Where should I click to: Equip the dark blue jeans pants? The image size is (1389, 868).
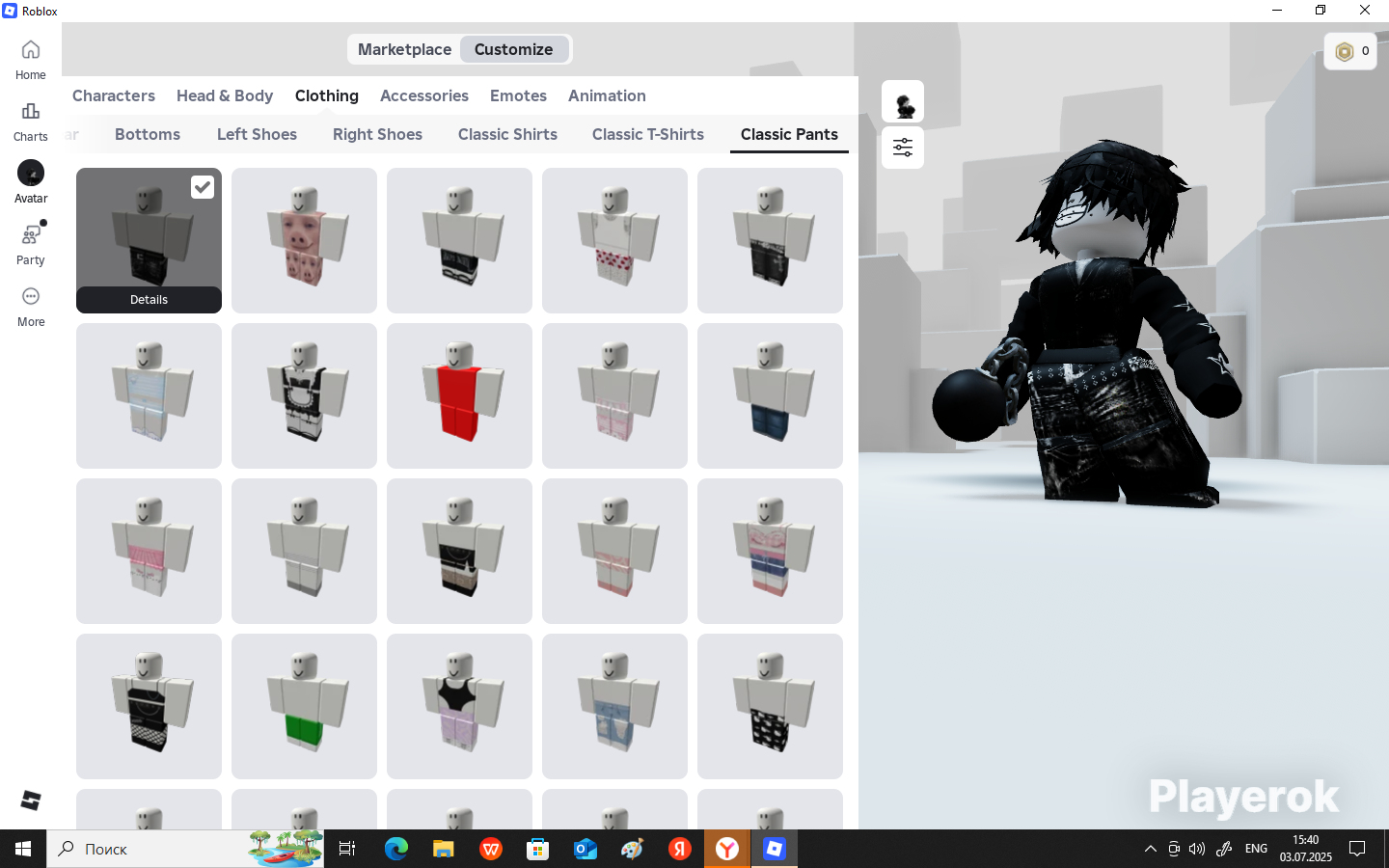coord(770,395)
